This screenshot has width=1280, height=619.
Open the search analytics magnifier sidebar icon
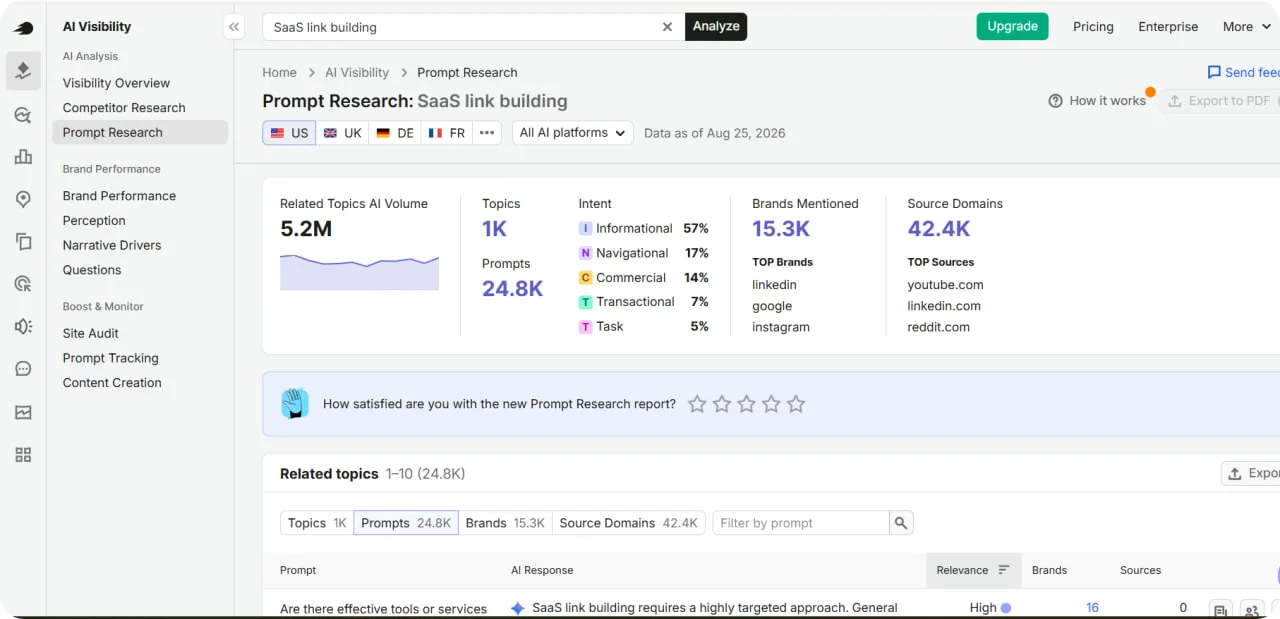23,115
